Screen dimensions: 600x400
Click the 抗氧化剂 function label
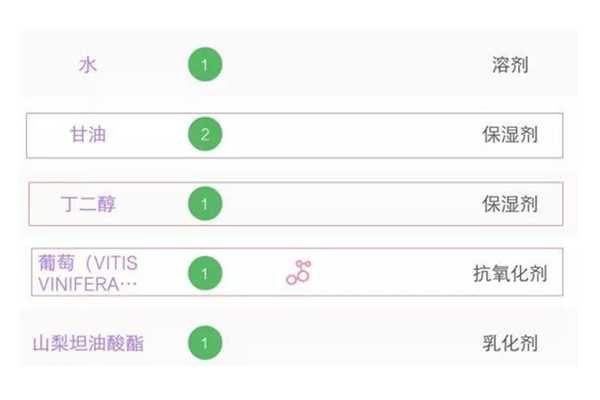pos(510,271)
